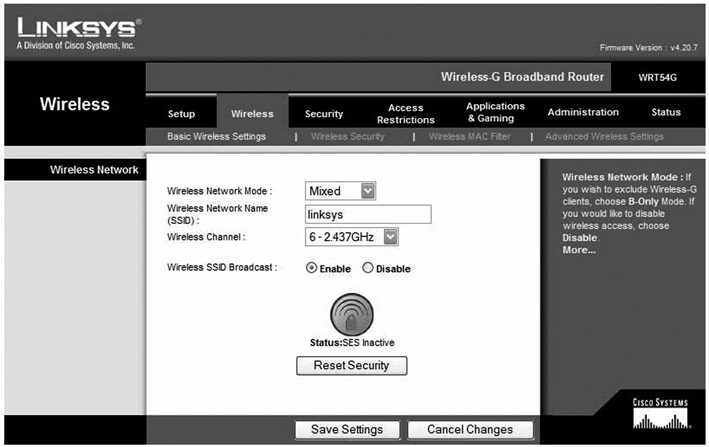Open the Administration tab
Screen dimensions: 709x447
click(x=583, y=113)
